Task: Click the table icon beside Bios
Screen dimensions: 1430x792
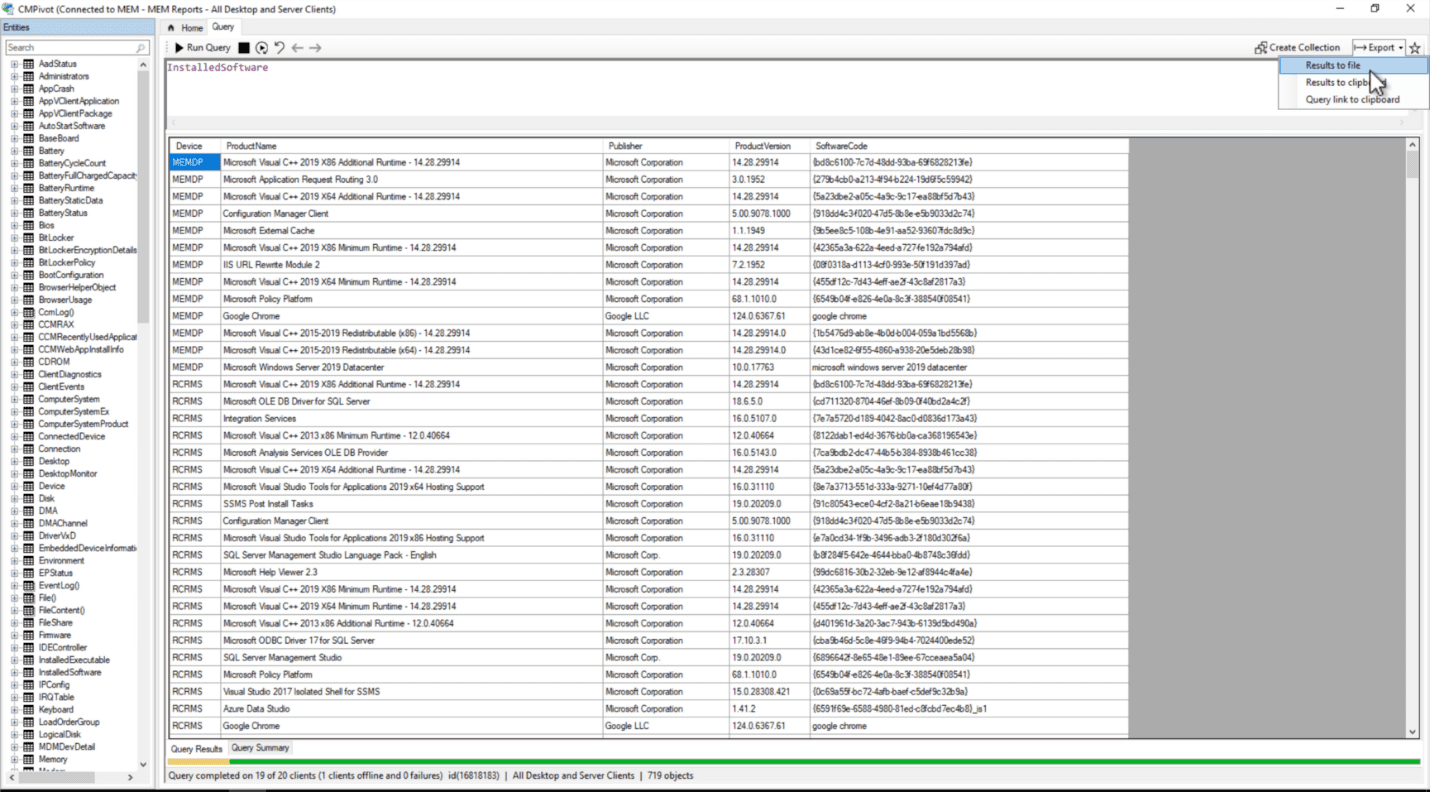Action: pyautogui.click(x=28, y=226)
